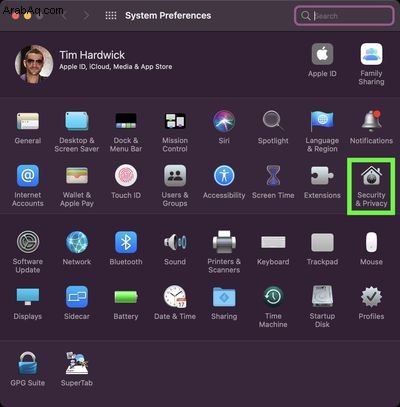The image size is (400, 407).
Task: Click the Search field
Action: 344,16
